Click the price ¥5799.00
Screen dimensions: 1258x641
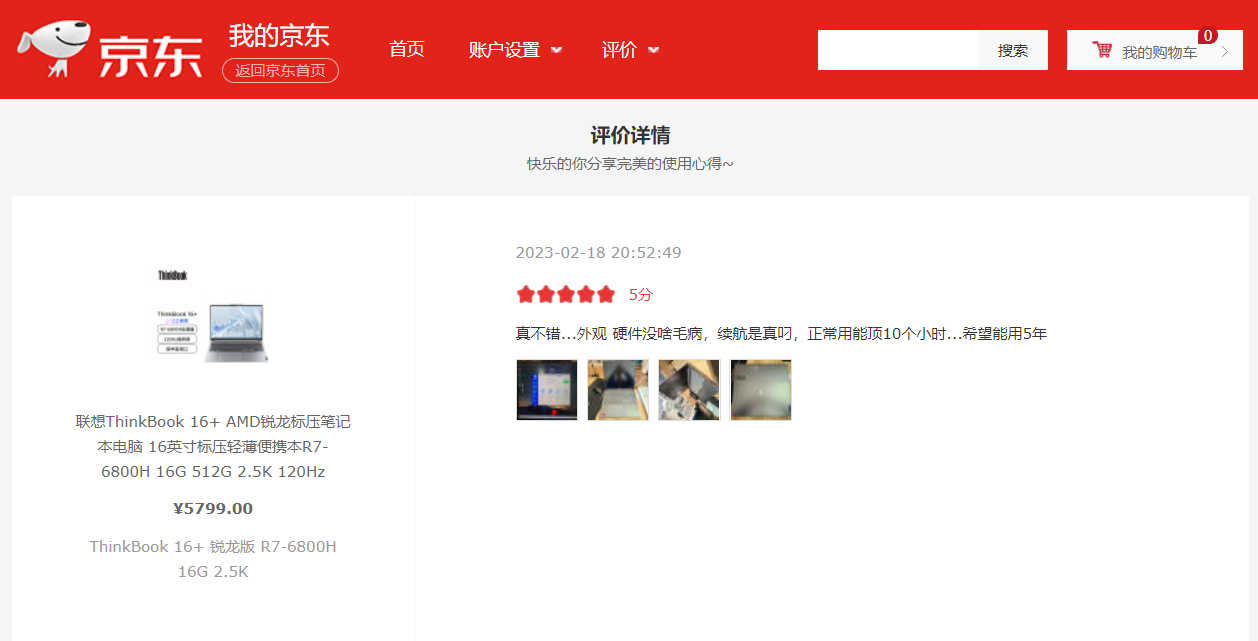(x=213, y=508)
